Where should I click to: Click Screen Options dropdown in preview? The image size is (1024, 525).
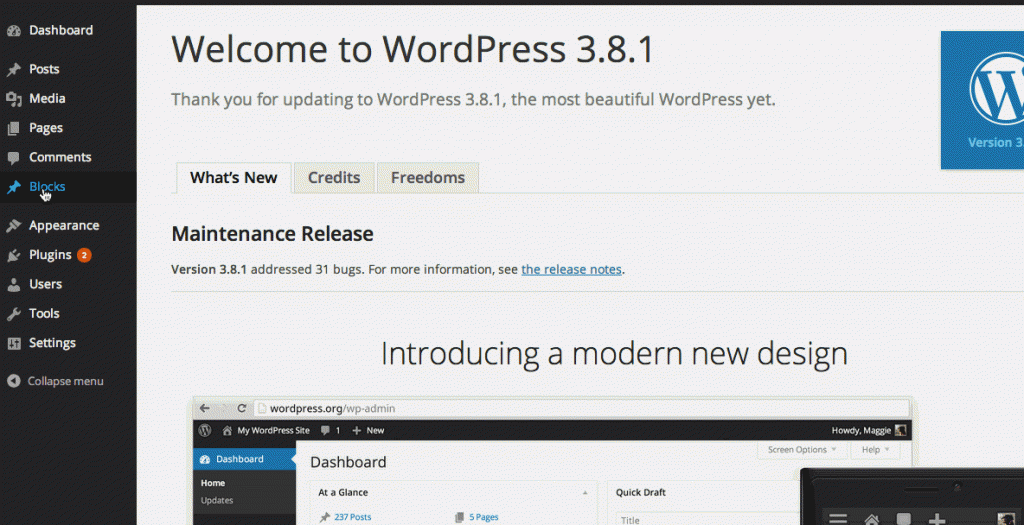point(802,450)
